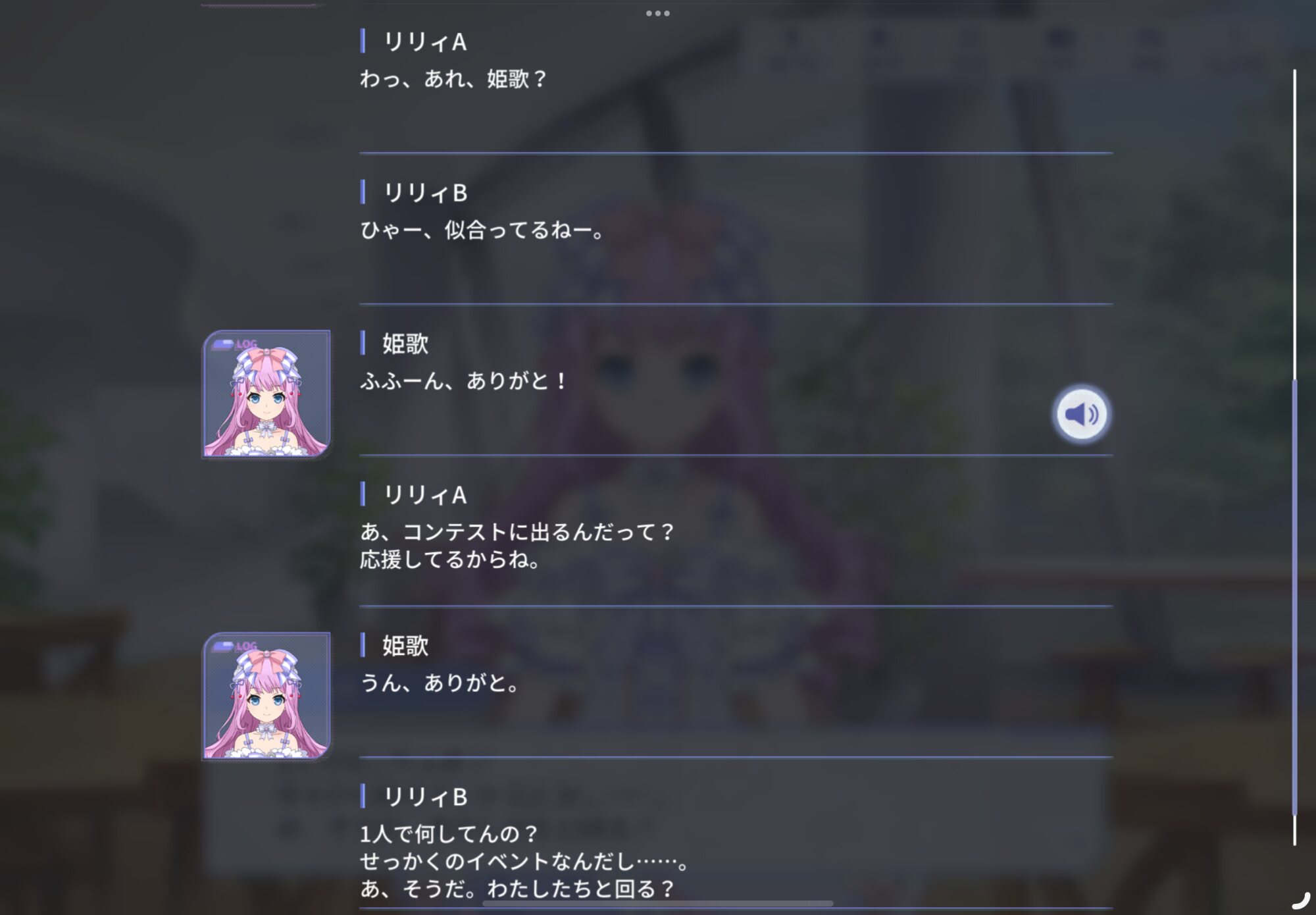Image resolution: width=1316 pixels, height=915 pixels.
Task: Select the log line ふふーん、ありがと！
Action: [463, 380]
